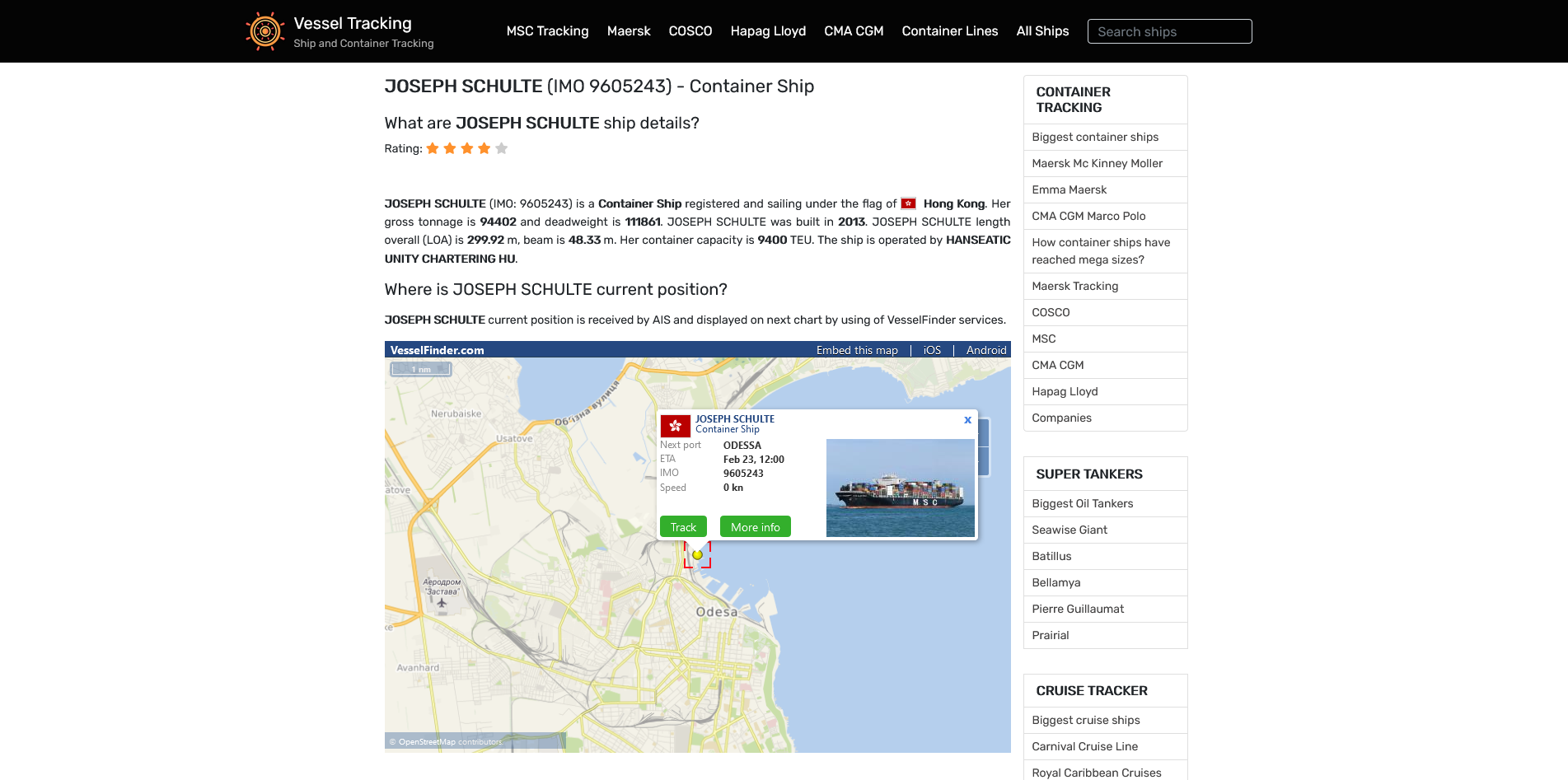This screenshot has width=1568, height=780.
Task: Rate with the first star
Action: click(433, 148)
